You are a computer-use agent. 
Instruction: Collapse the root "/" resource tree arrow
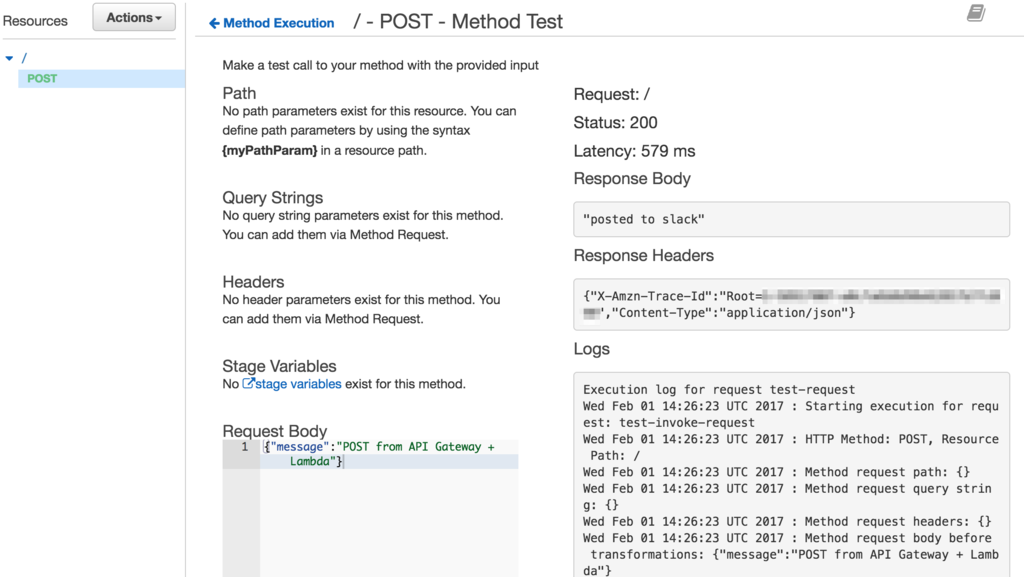(x=10, y=59)
